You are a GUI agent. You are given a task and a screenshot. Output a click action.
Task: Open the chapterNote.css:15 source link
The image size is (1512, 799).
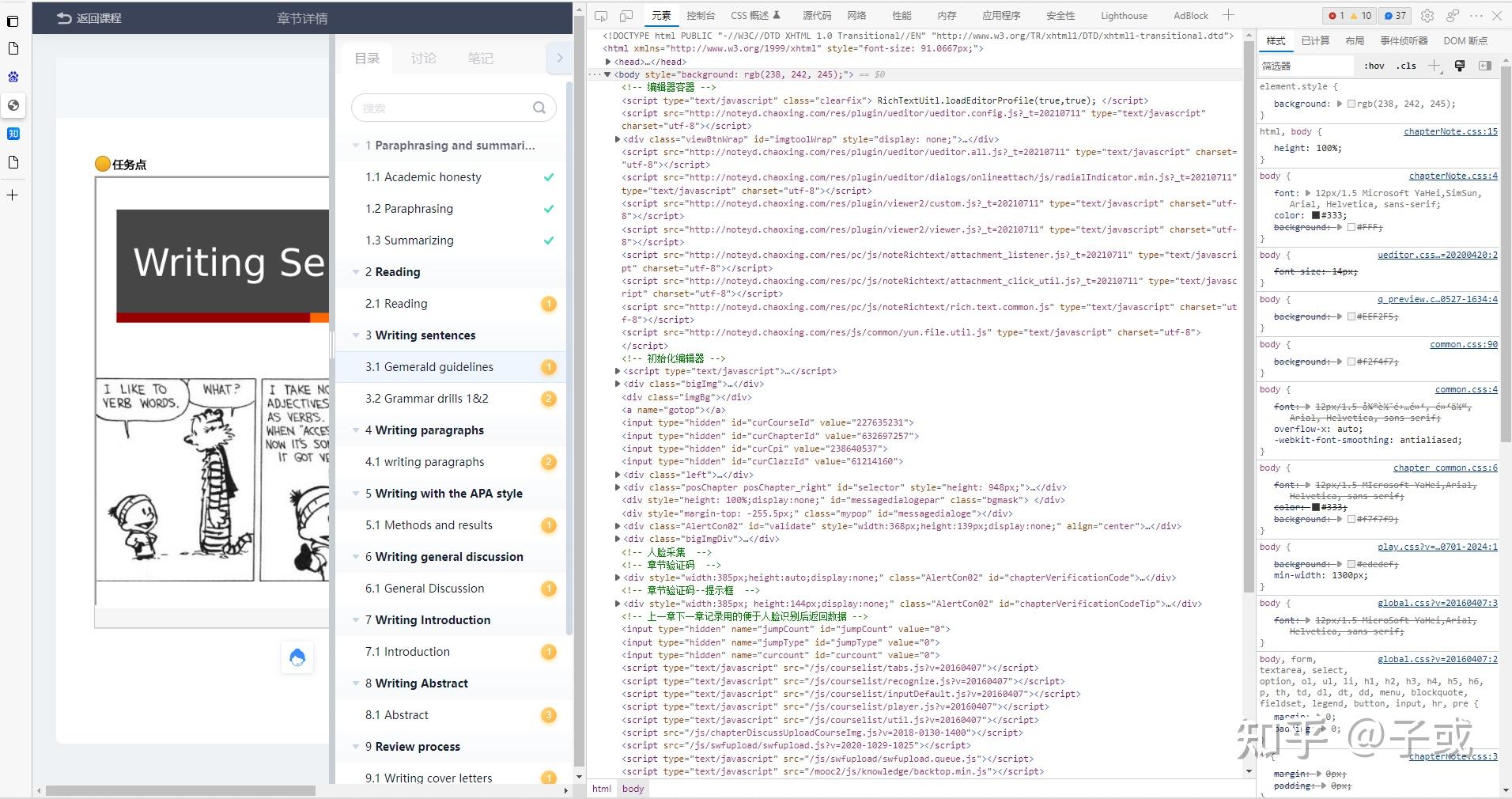pyautogui.click(x=1450, y=131)
